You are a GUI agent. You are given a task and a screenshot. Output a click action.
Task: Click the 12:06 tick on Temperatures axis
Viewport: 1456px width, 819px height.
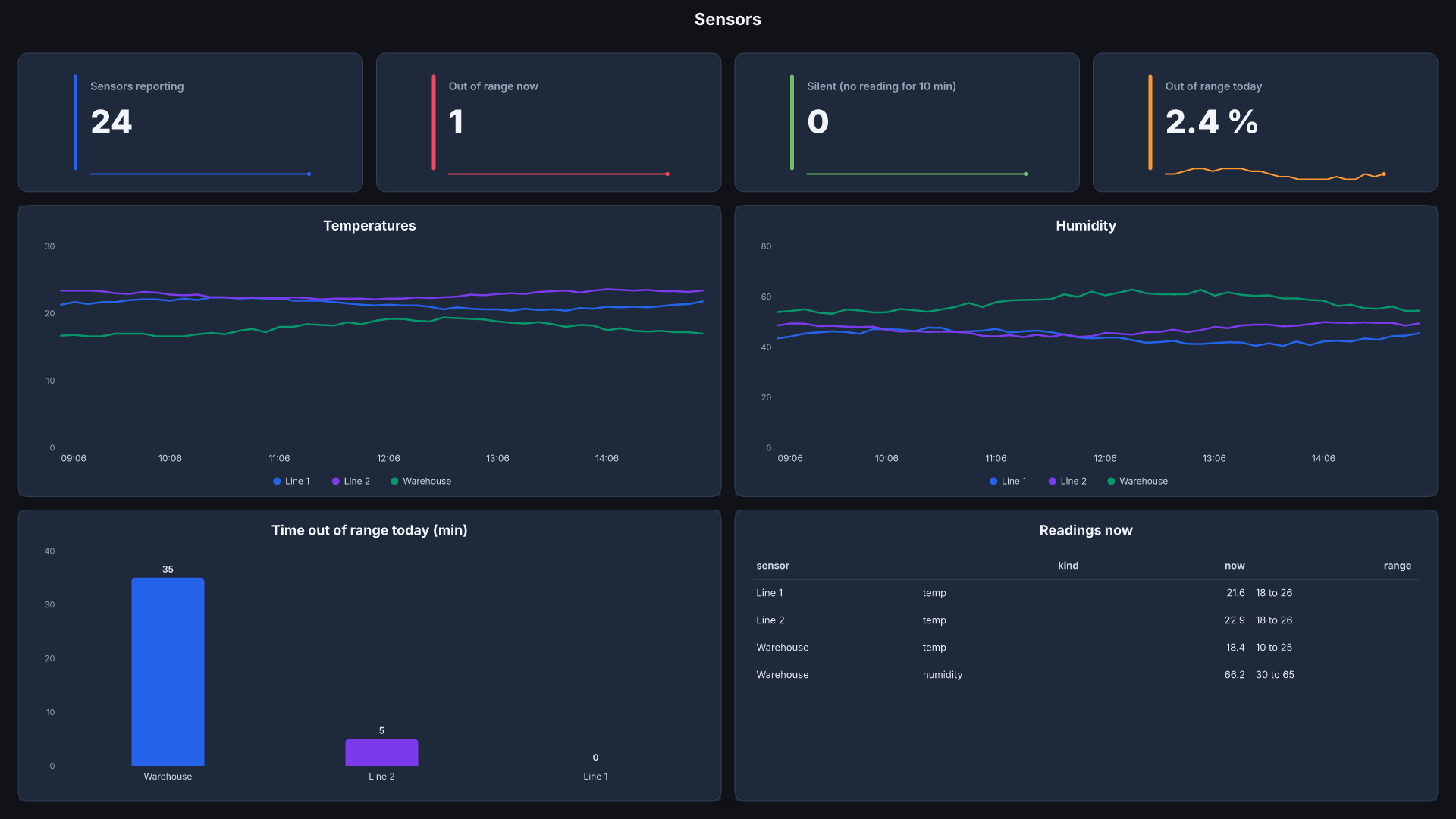pyautogui.click(x=388, y=459)
